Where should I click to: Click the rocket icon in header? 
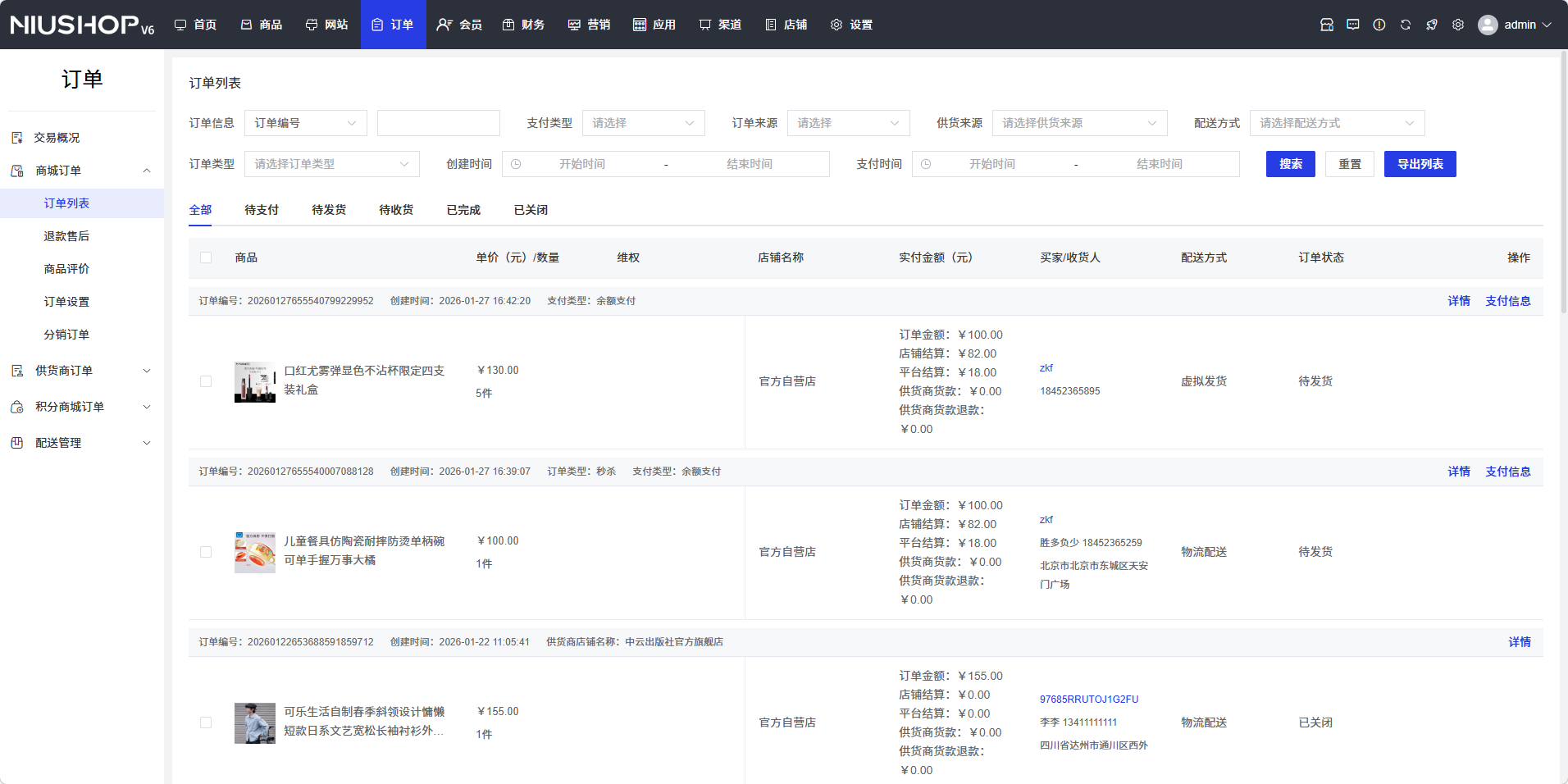[1431, 25]
